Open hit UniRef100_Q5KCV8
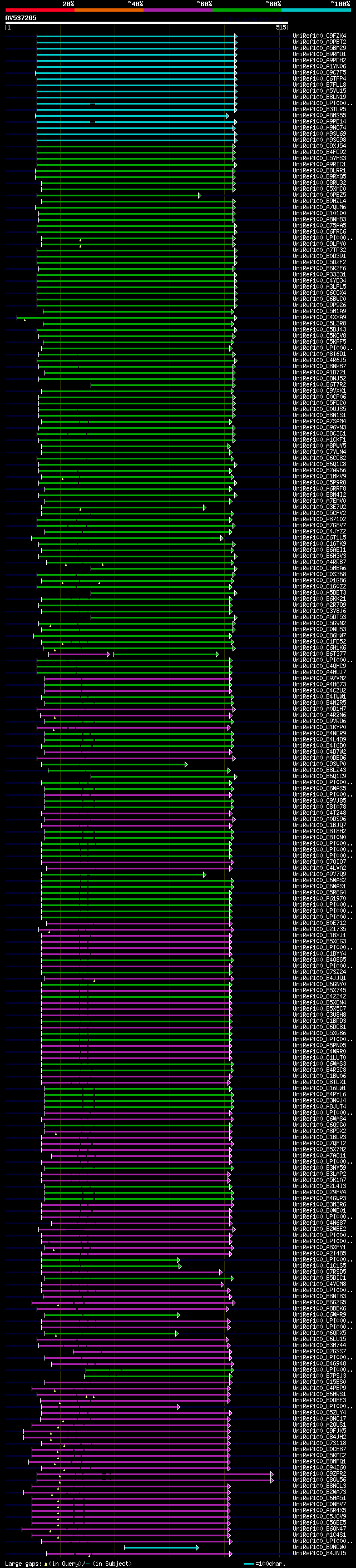 pyautogui.click(x=319, y=336)
